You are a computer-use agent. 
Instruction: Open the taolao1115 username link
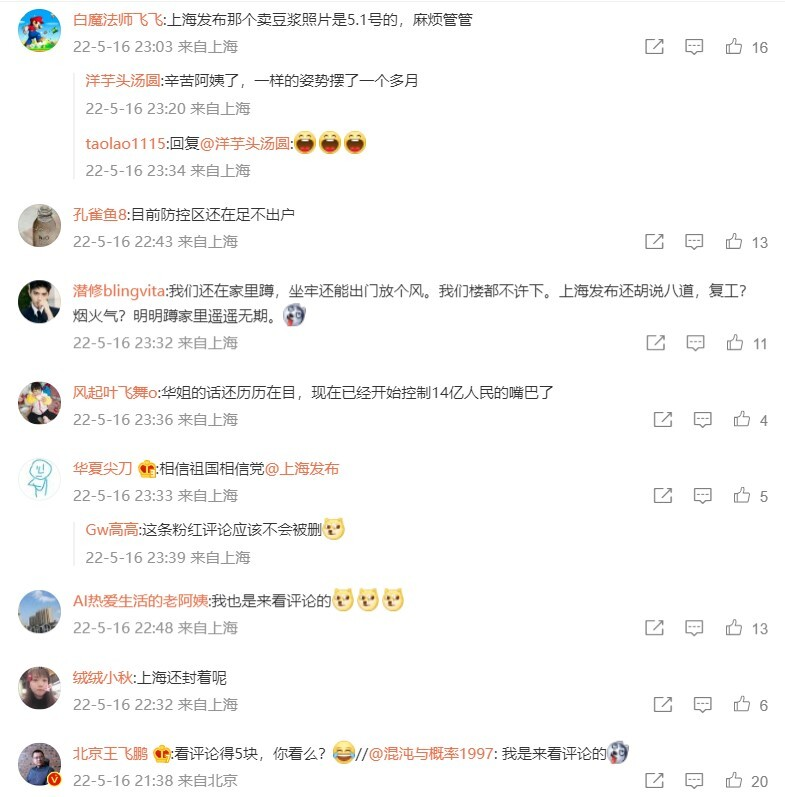[x=126, y=143]
